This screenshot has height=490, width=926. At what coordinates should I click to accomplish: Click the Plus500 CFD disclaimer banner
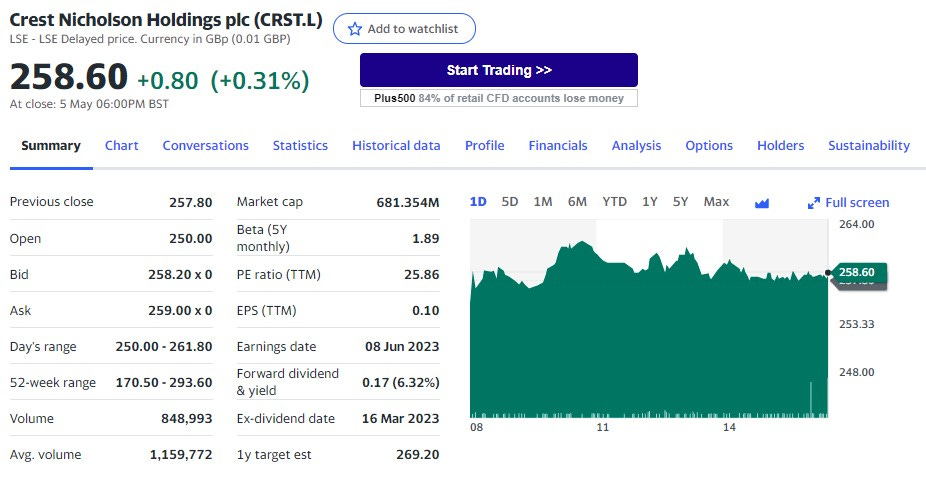click(x=499, y=98)
